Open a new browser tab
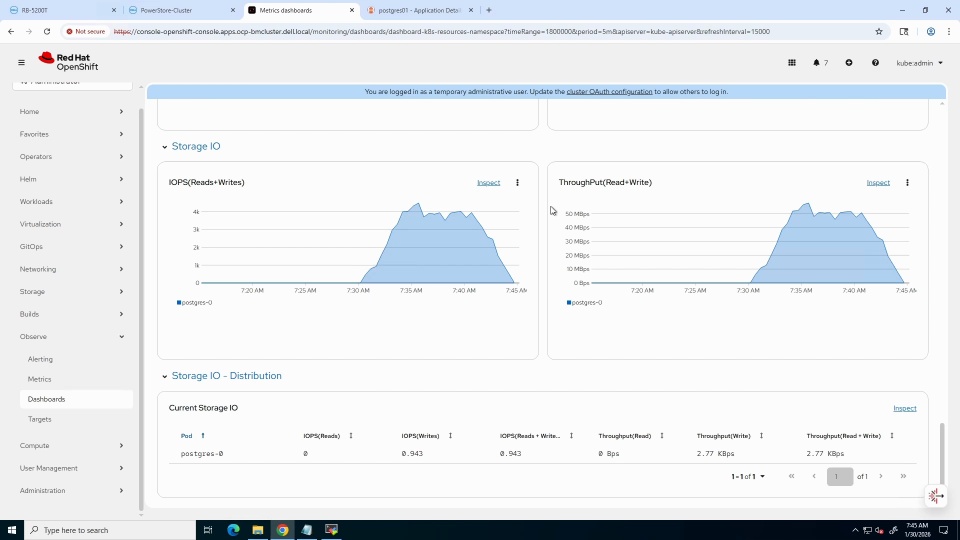 [489, 10]
